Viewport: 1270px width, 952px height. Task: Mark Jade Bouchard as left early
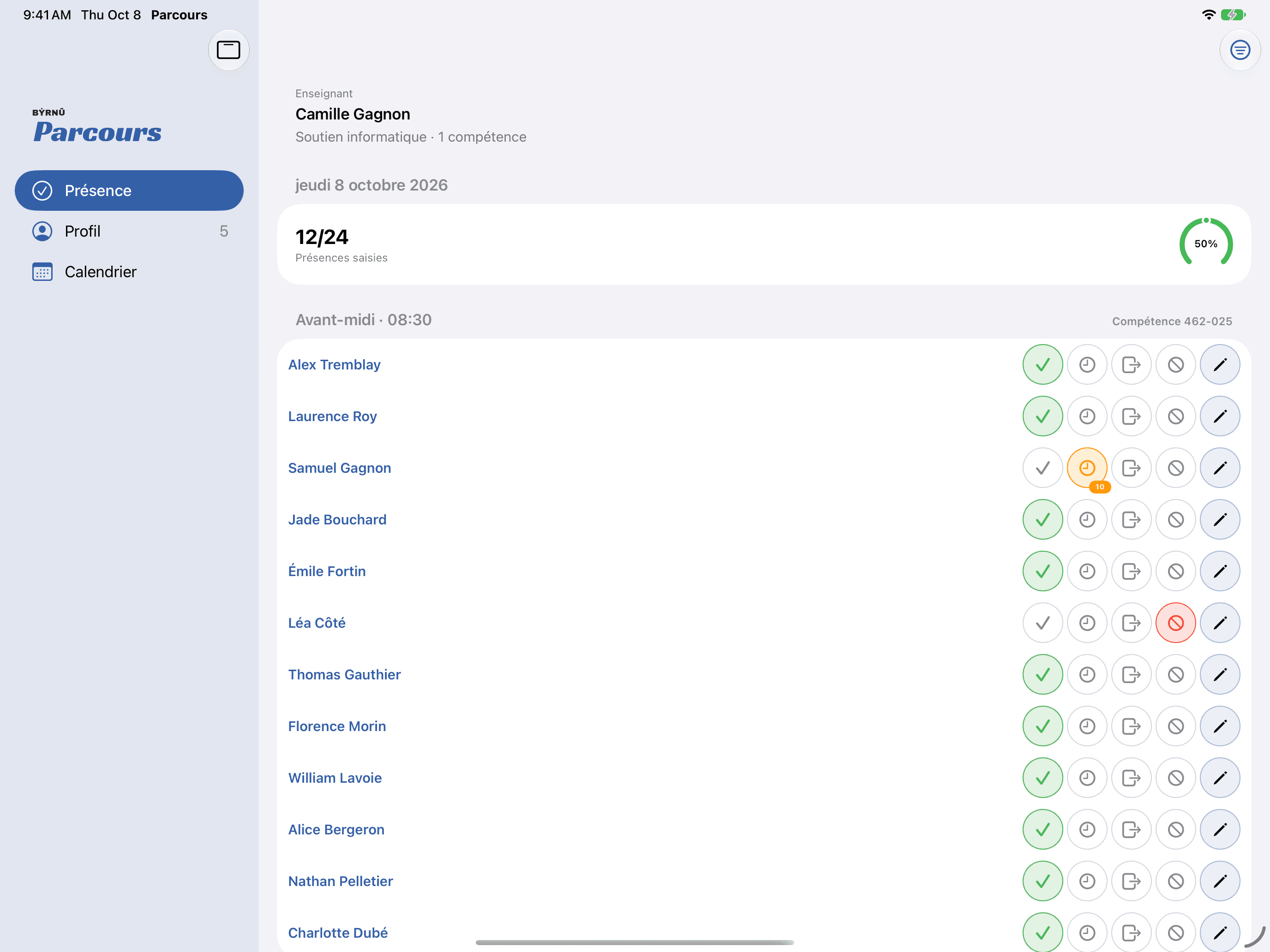1131,519
